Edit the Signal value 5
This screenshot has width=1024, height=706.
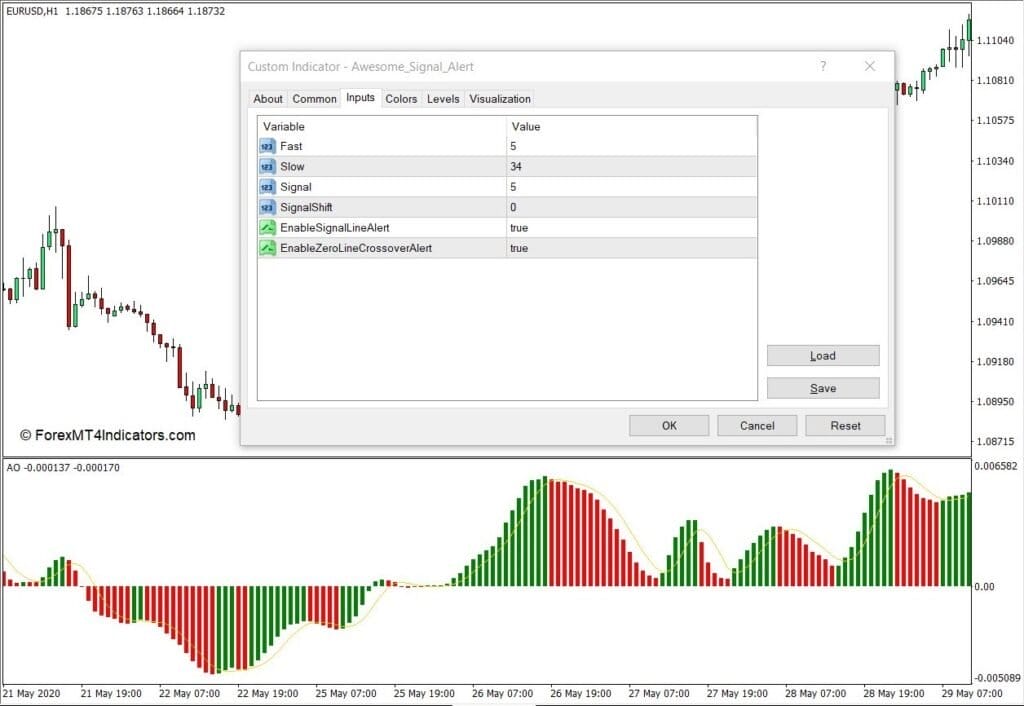click(632, 187)
